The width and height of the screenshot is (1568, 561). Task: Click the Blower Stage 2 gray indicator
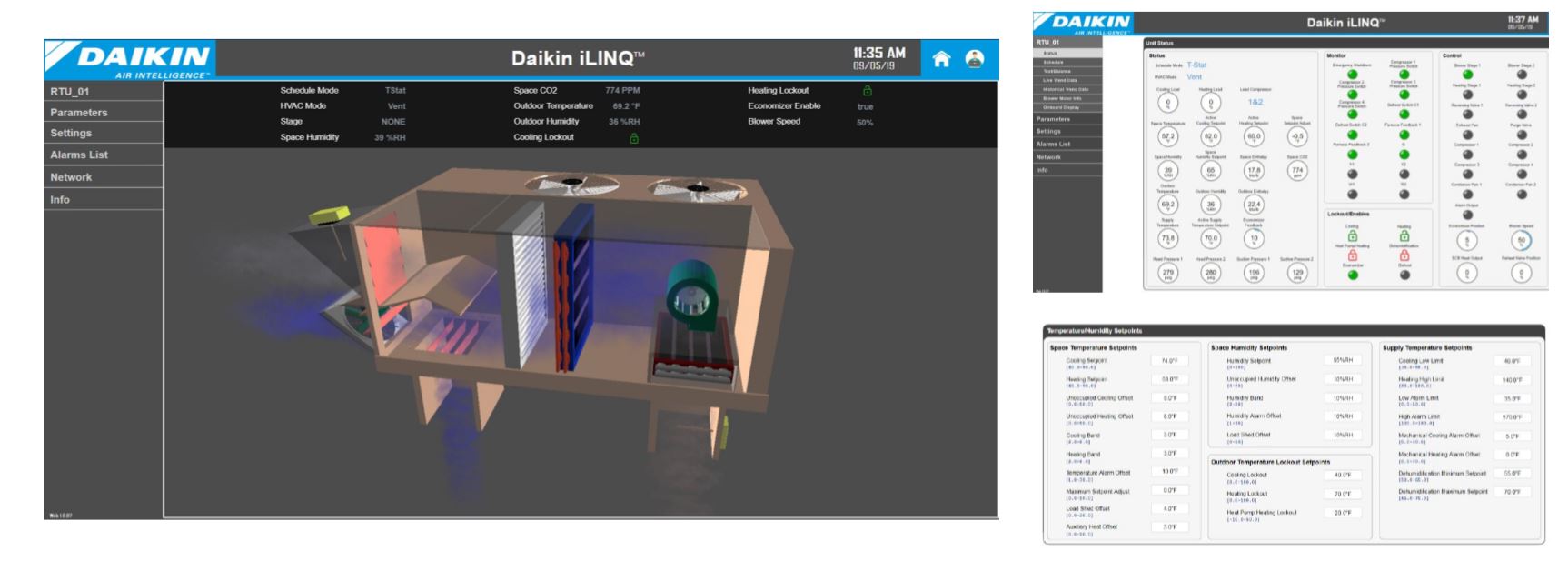[1522, 75]
